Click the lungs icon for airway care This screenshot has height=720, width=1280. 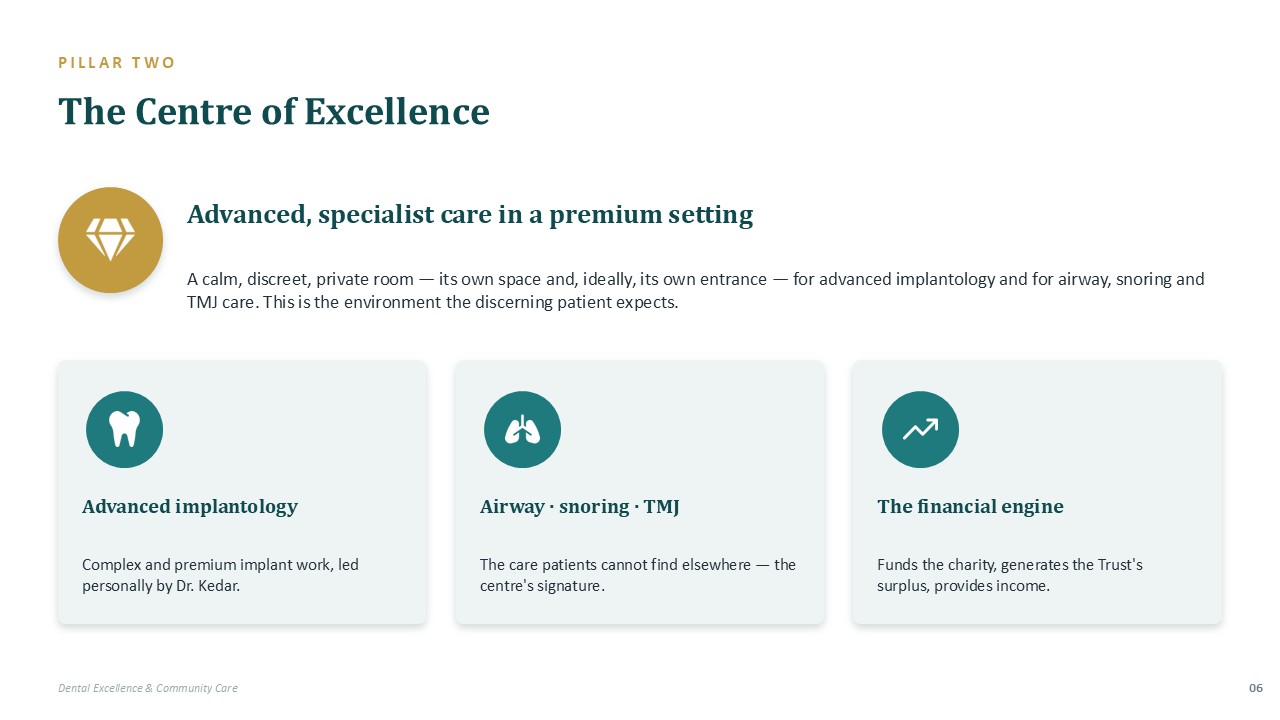click(522, 429)
